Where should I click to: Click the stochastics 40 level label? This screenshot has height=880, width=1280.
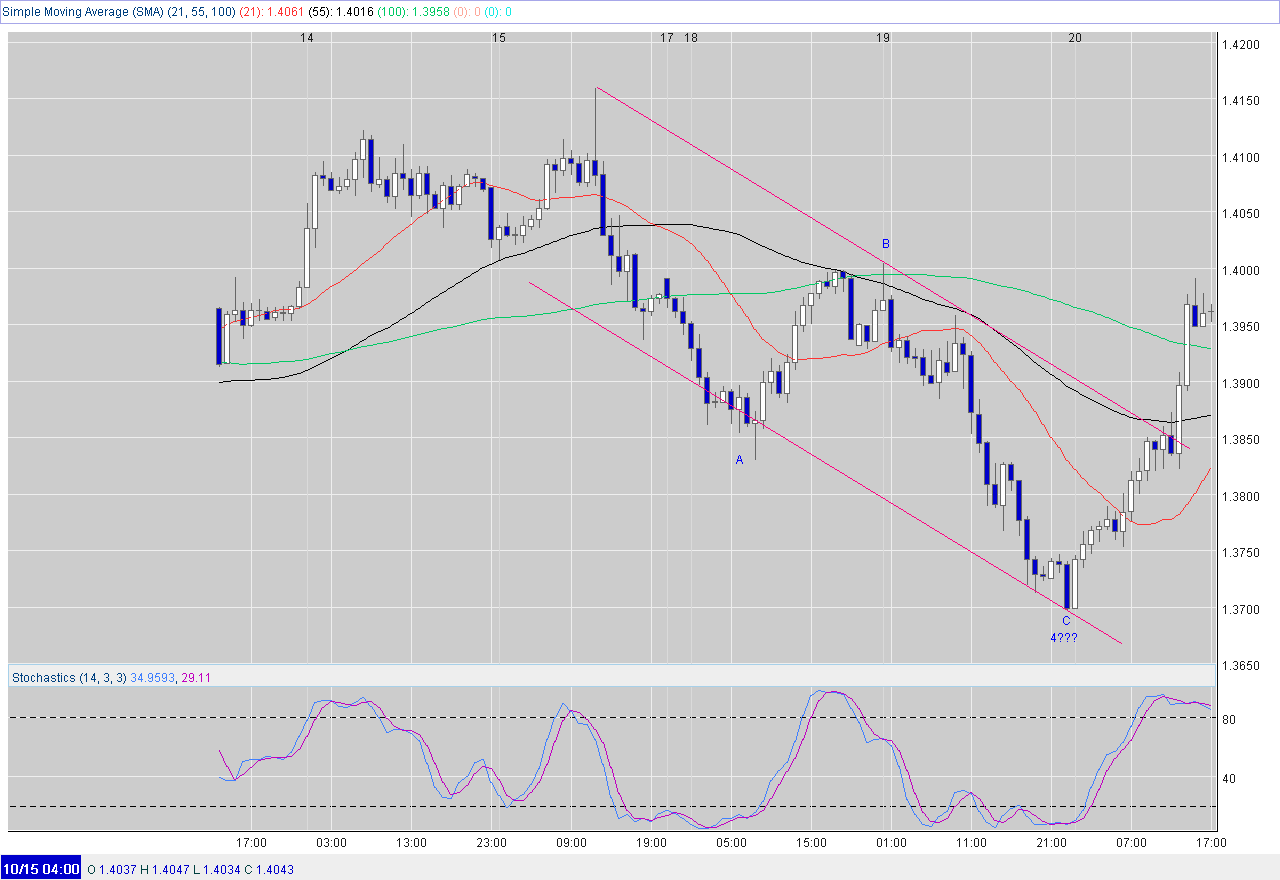click(1228, 778)
